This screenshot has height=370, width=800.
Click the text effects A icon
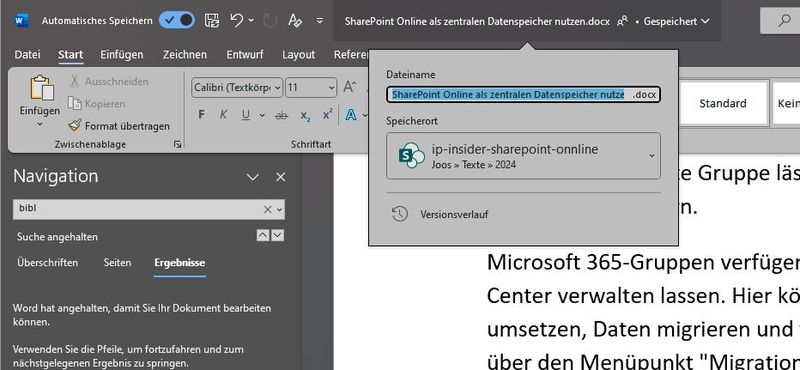(351, 115)
